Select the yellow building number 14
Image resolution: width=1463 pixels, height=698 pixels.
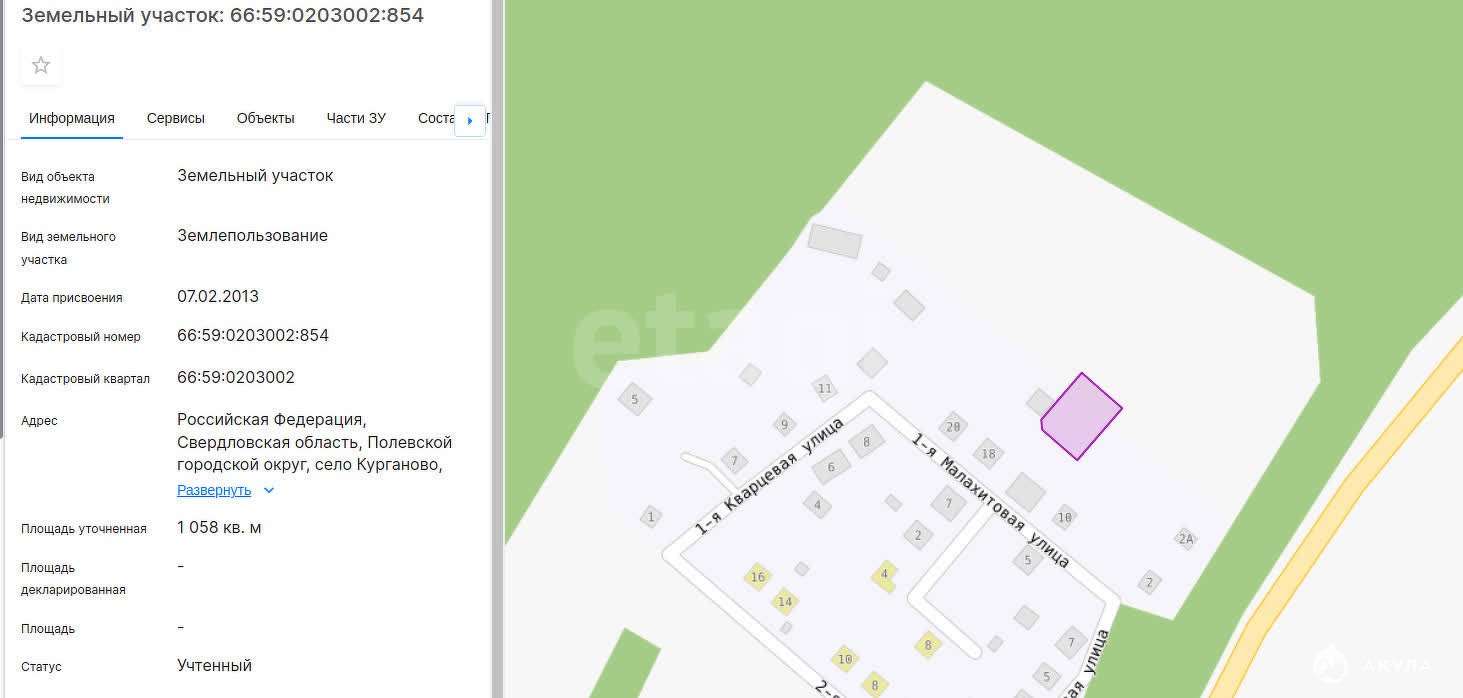click(785, 601)
